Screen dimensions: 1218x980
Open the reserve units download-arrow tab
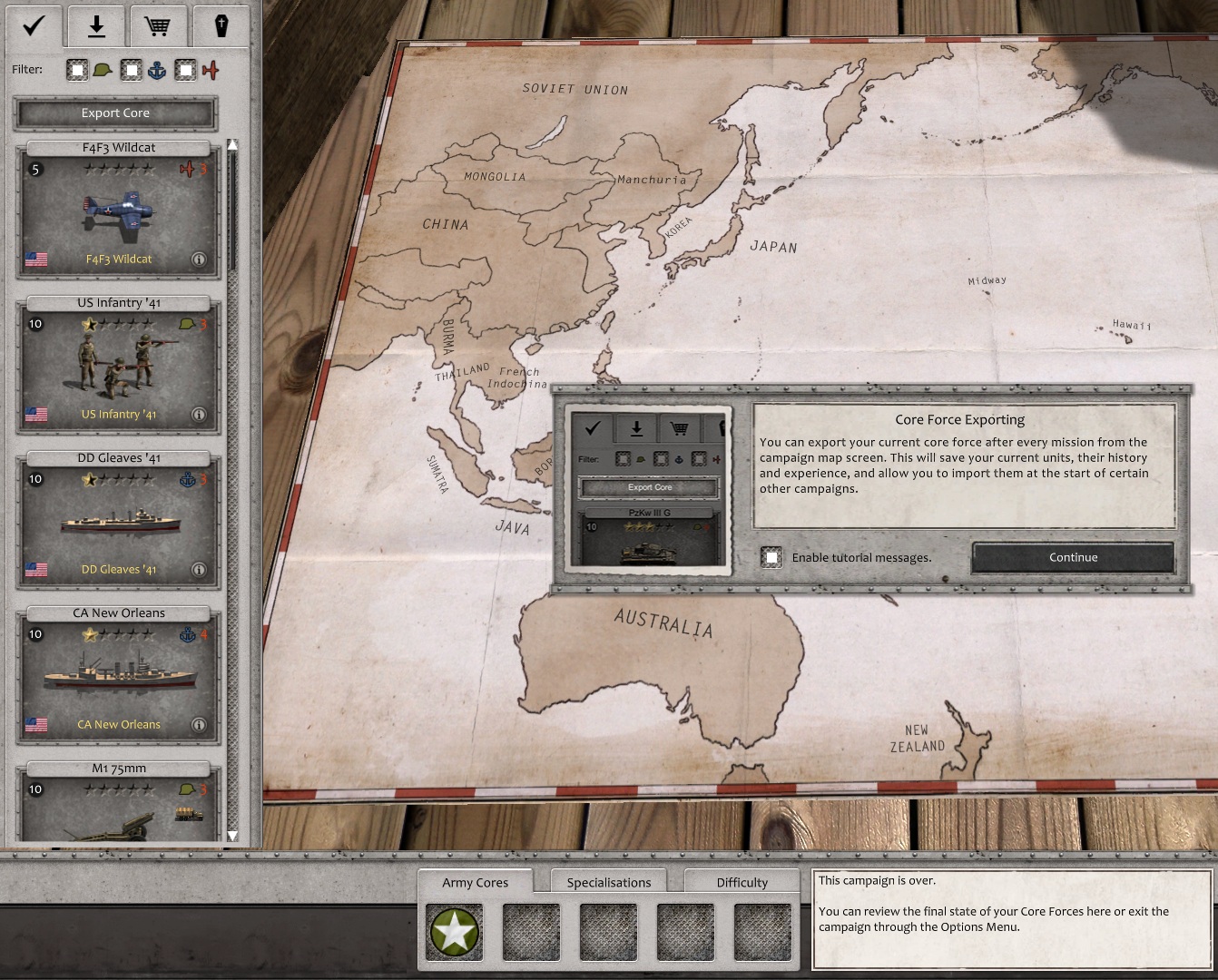coord(96,25)
